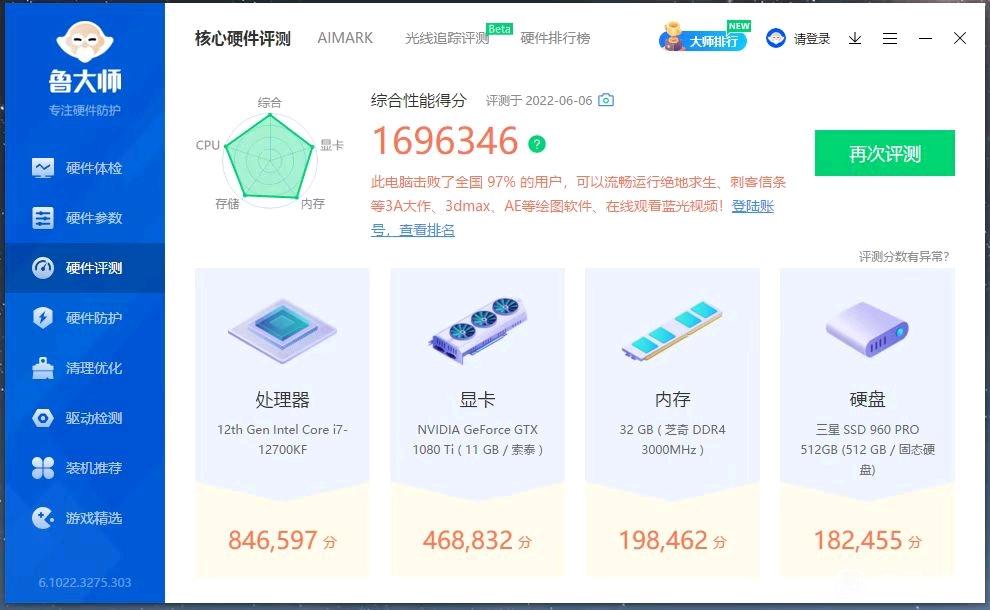Open 游戏精选 in the sidebar
Image resolution: width=990 pixels, height=610 pixels.
85,518
